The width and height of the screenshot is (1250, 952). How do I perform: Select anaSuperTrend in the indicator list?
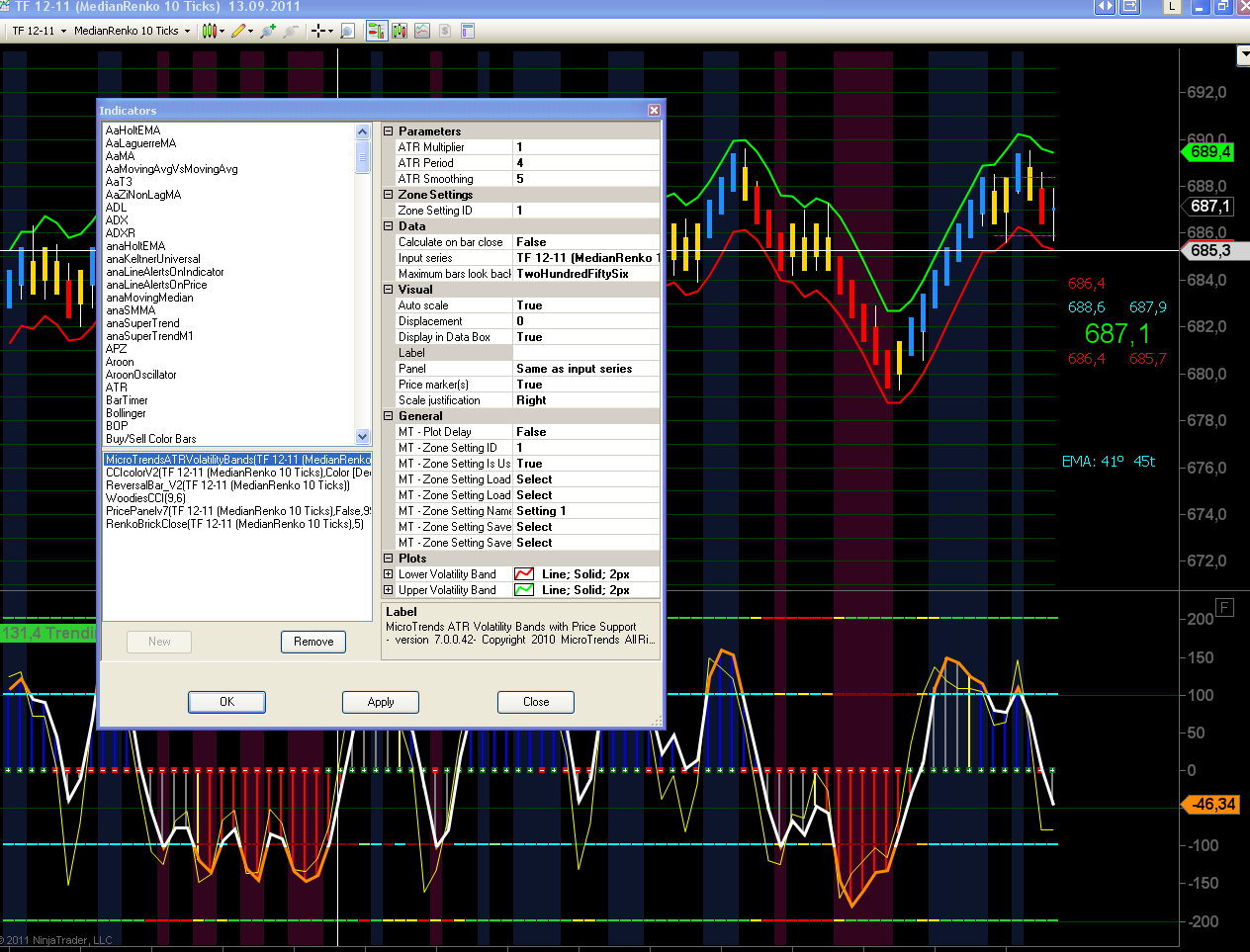142,323
